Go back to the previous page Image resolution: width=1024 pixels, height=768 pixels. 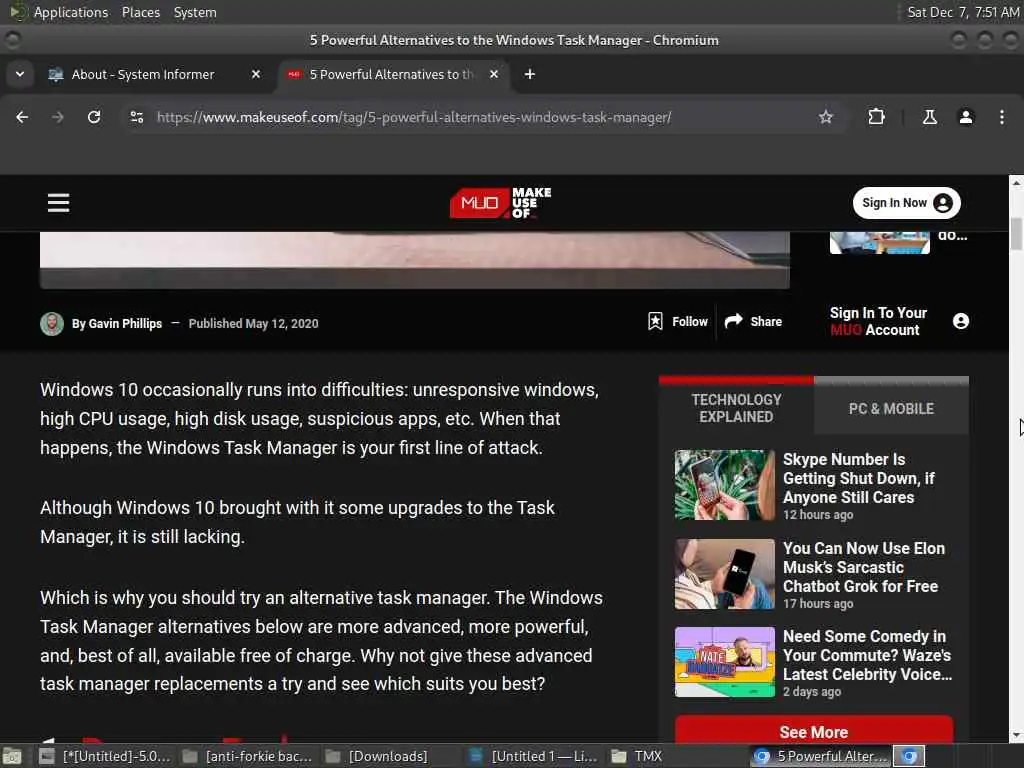[22, 118]
